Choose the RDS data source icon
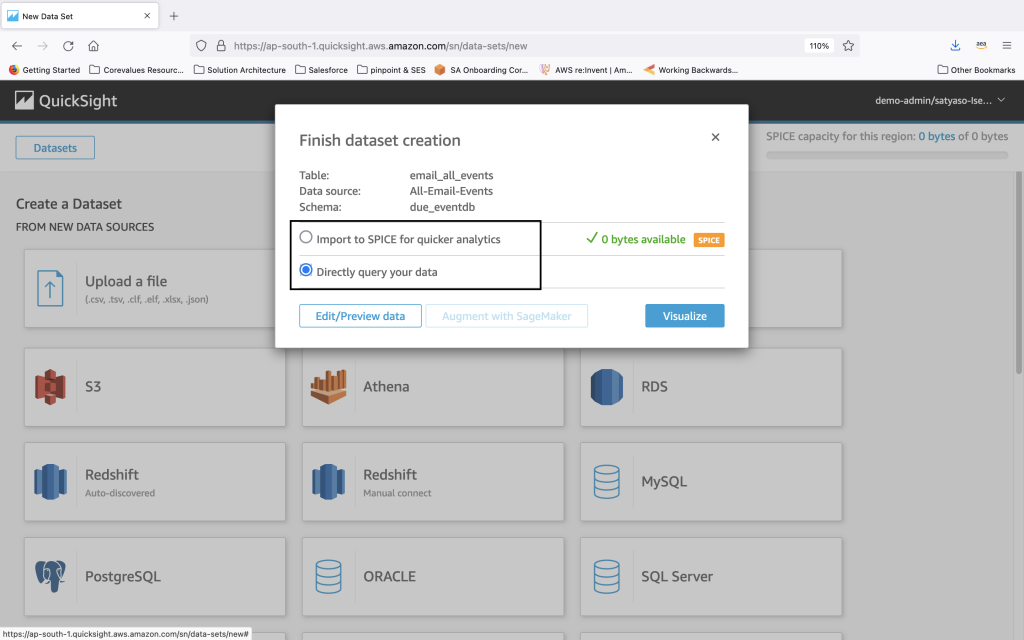 tap(607, 387)
